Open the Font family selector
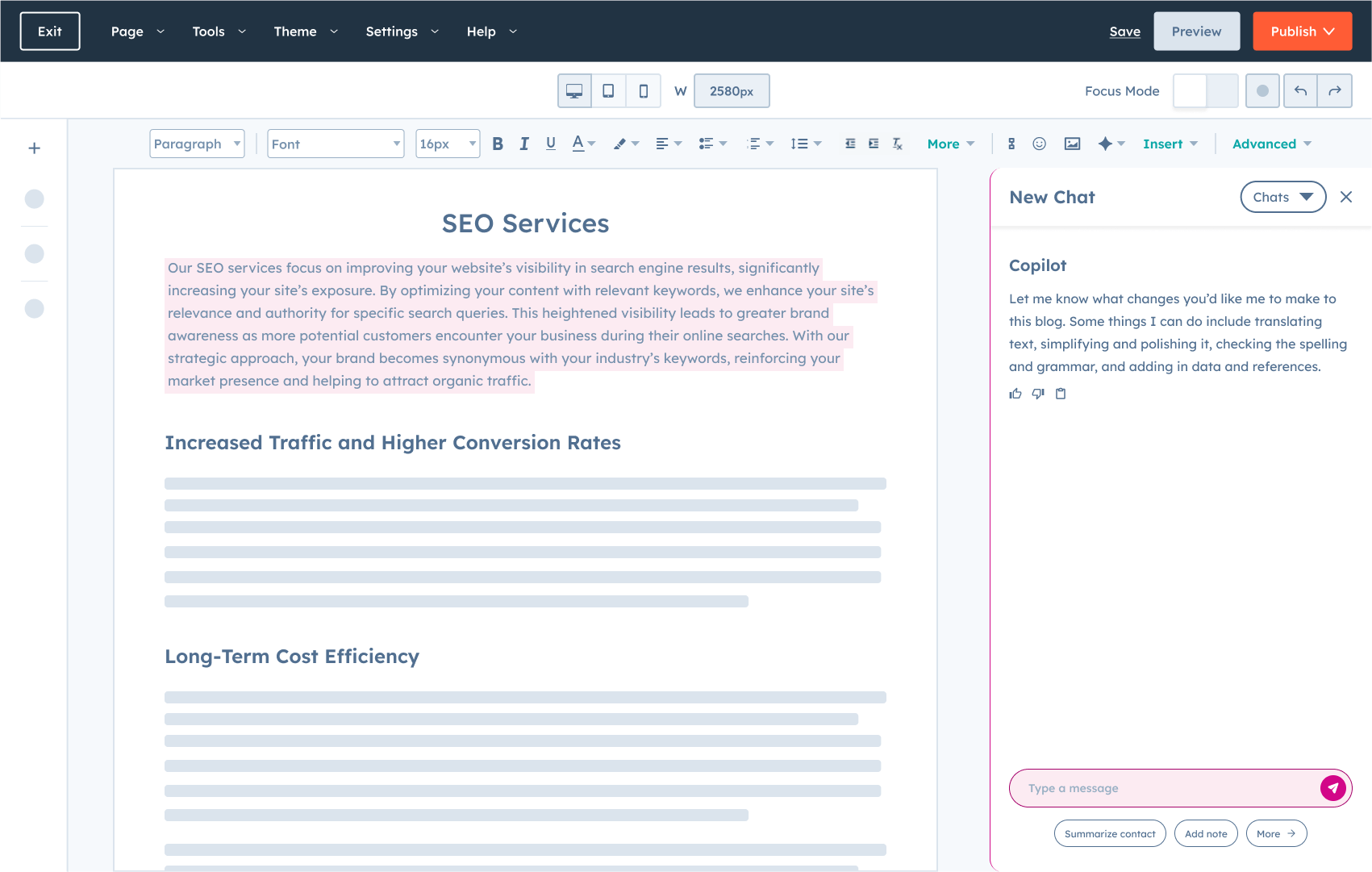1372x872 pixels. click(336, 143)
